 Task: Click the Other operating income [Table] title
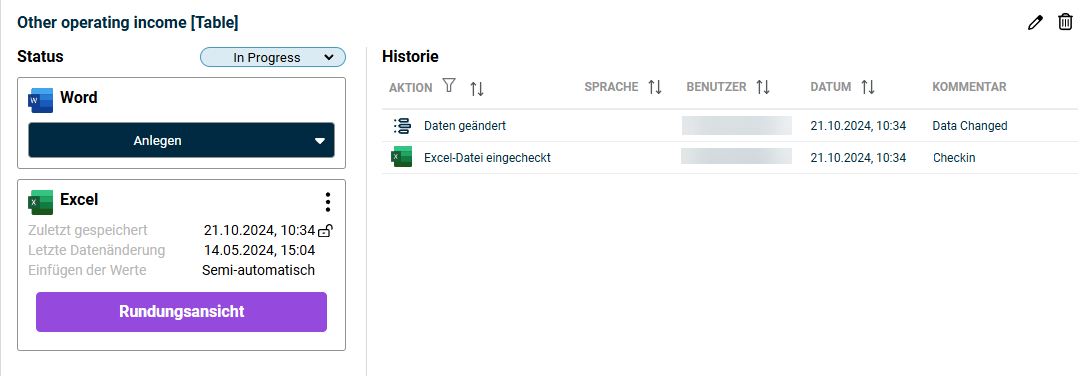point(128,23)
